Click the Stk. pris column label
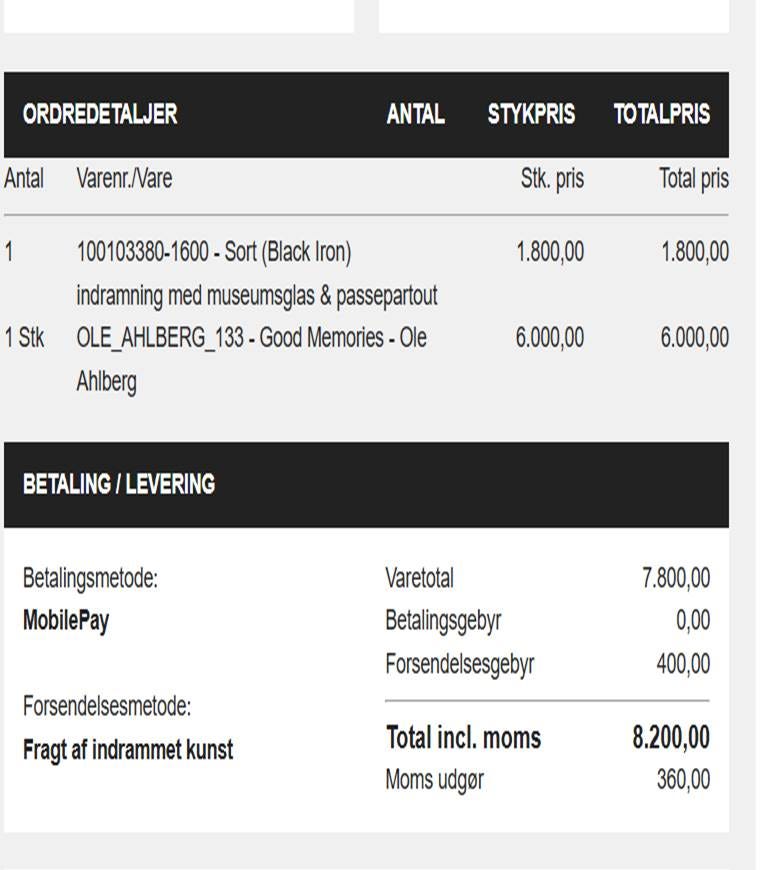Viewport: 766px width, 870px height. click(552, 179)
